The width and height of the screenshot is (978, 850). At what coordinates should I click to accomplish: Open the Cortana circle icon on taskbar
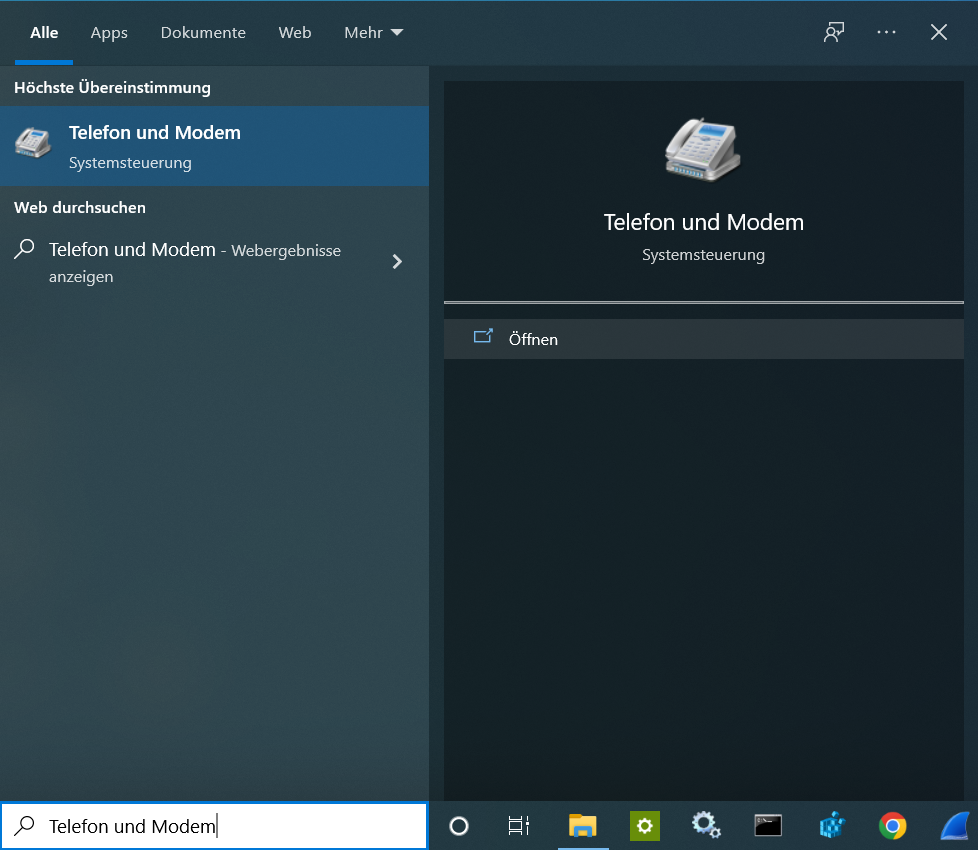click(459, 826)
